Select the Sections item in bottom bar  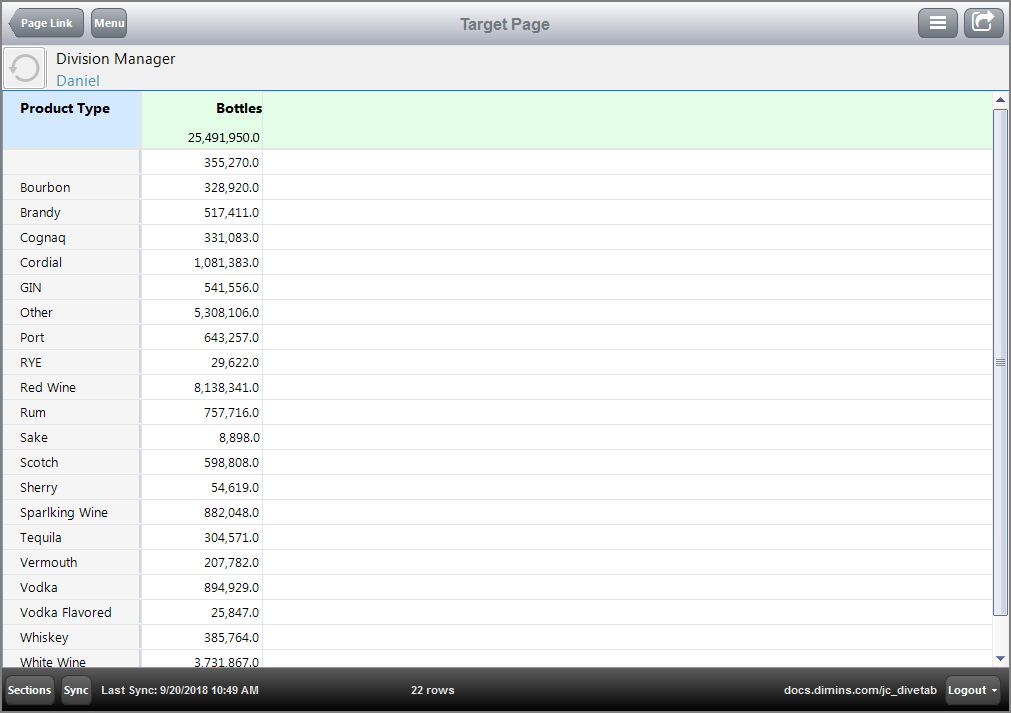(x=28, y=690)
